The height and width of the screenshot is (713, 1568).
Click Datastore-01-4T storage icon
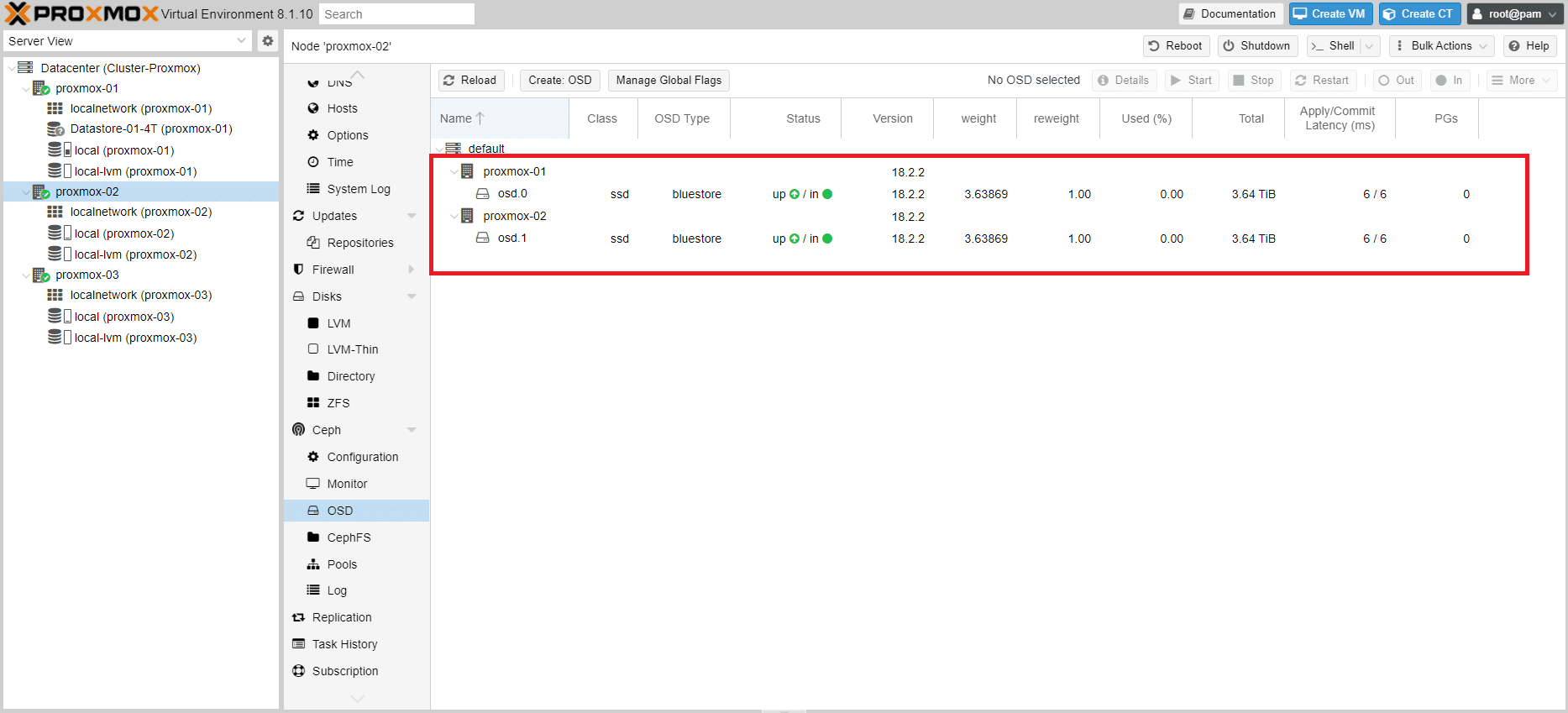pyautogui.click(x=55, y=128)
